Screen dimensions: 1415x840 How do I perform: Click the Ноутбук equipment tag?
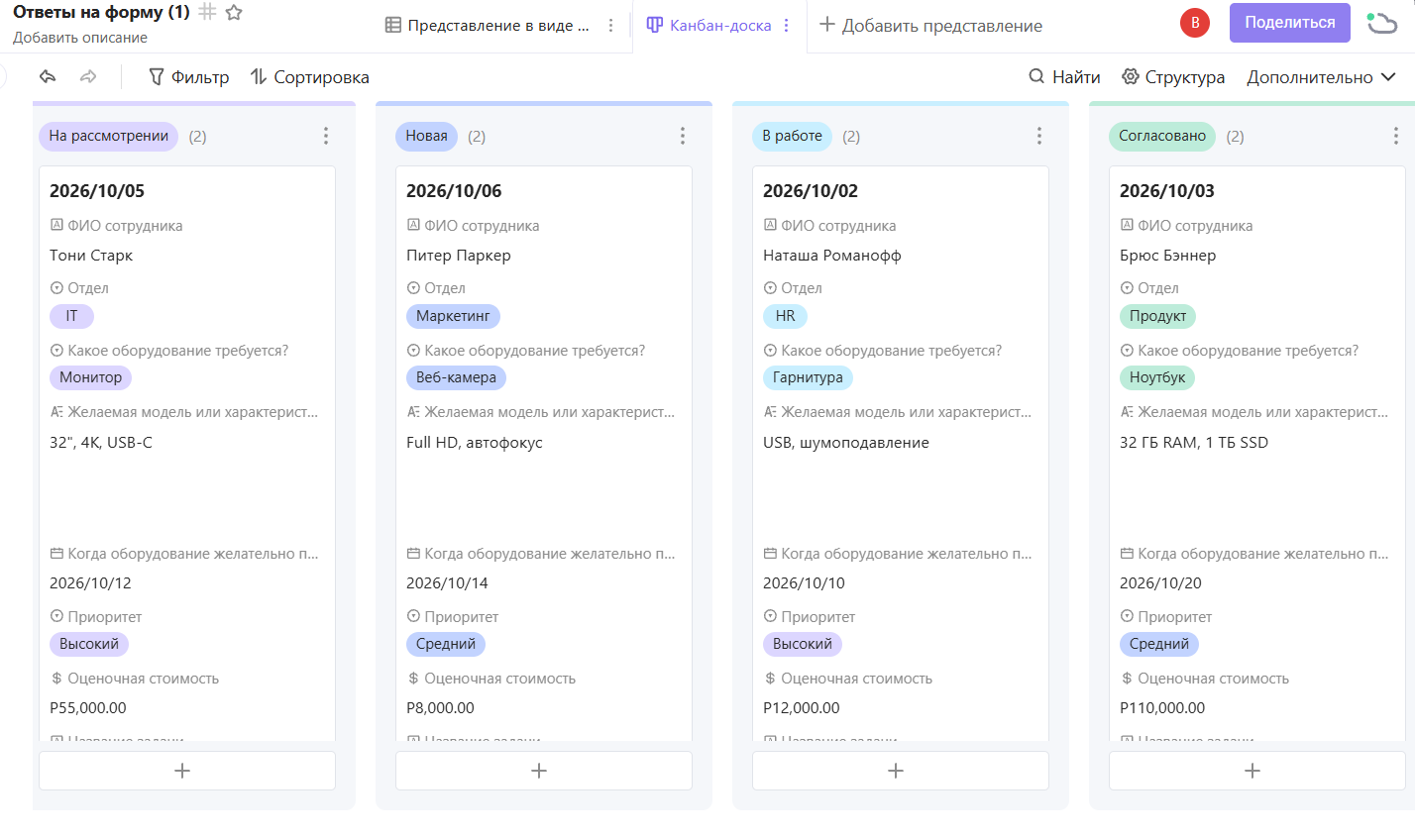point(1157,377)
